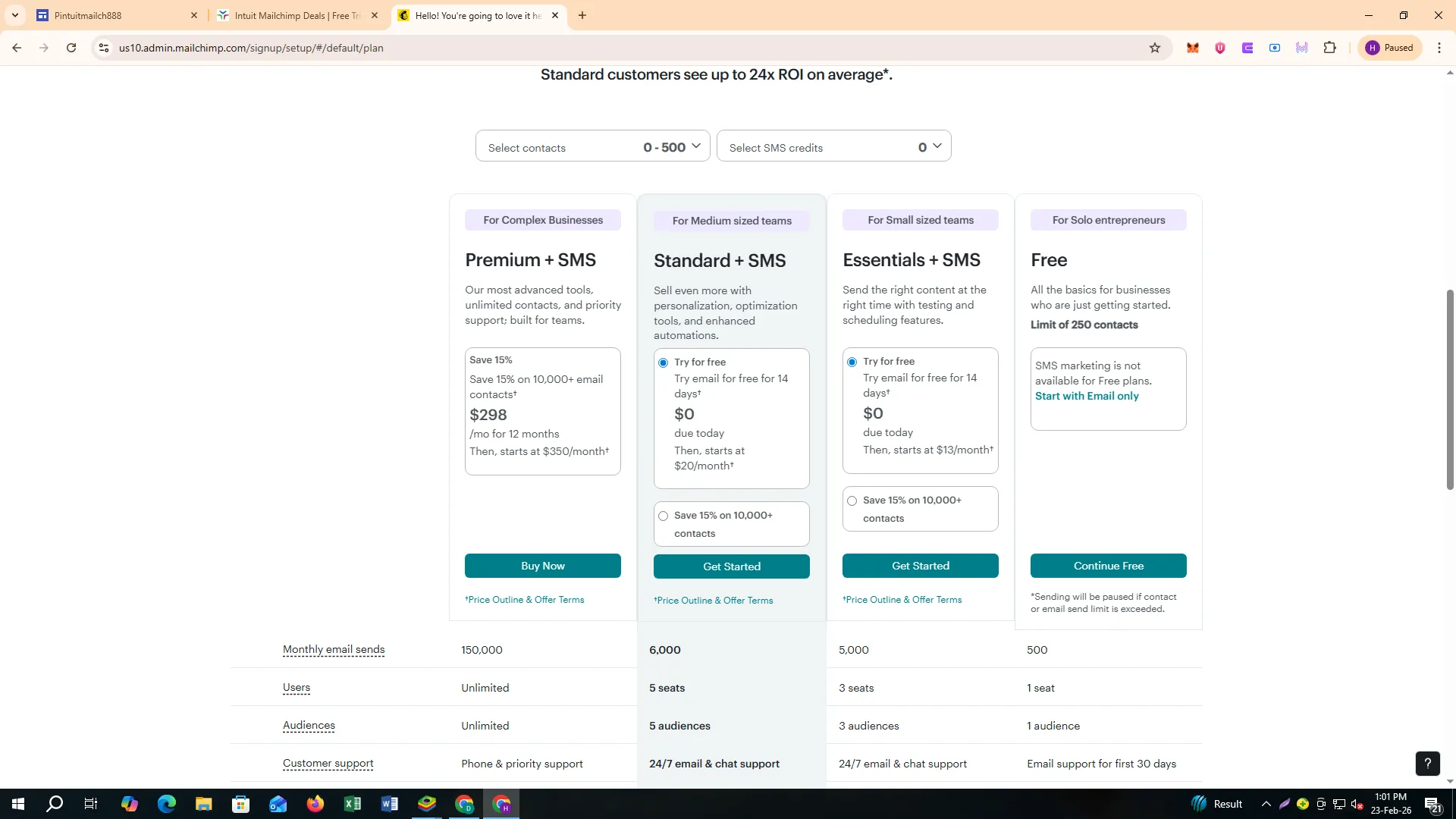Viewport: 1456px width, 819px height.
Task: Click the Audiences row label
Action: coord(309,726)
